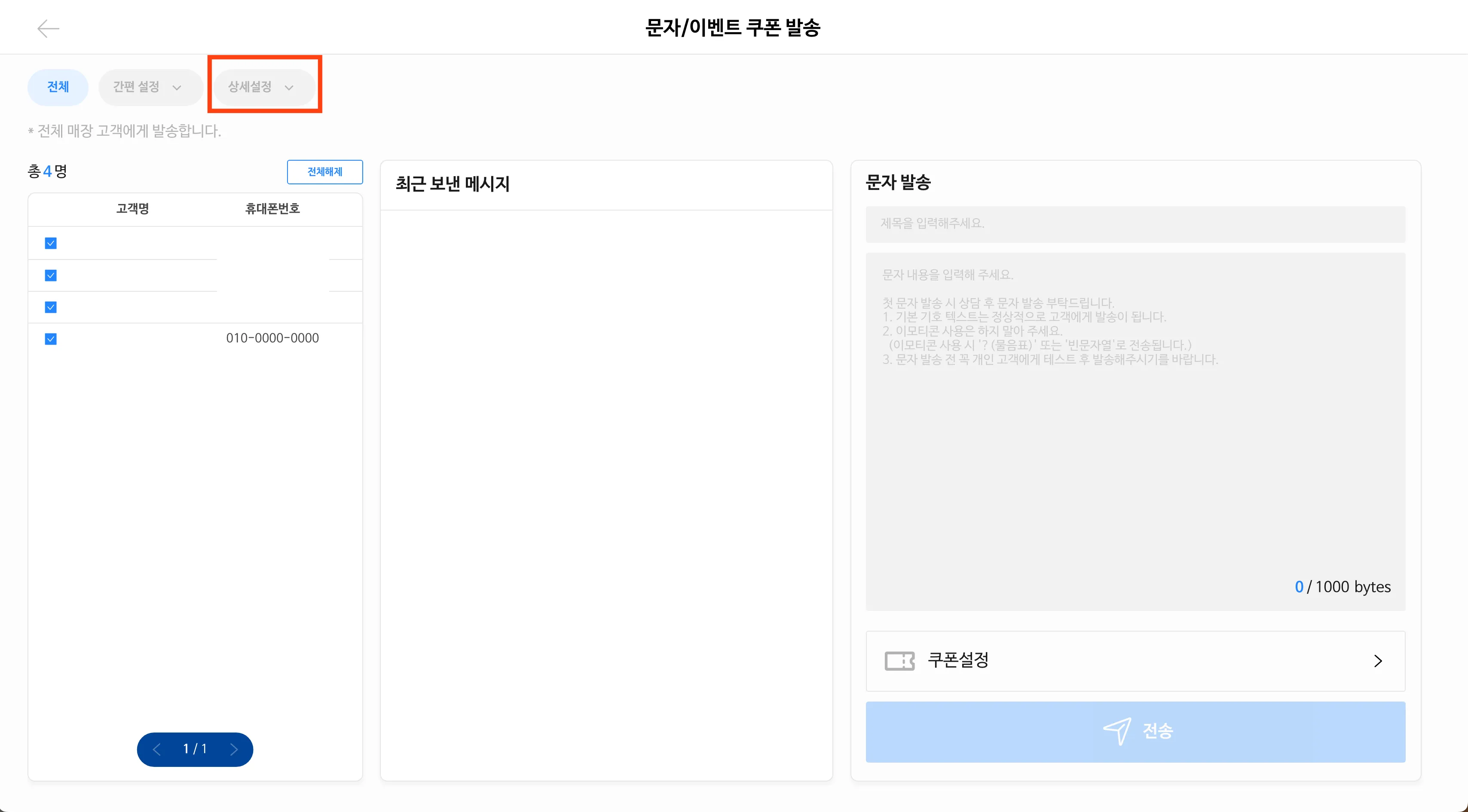Deselect the customer with 010-0000-0000 number
Viewport: 1468px width, 812px height.
pos(51,339)
